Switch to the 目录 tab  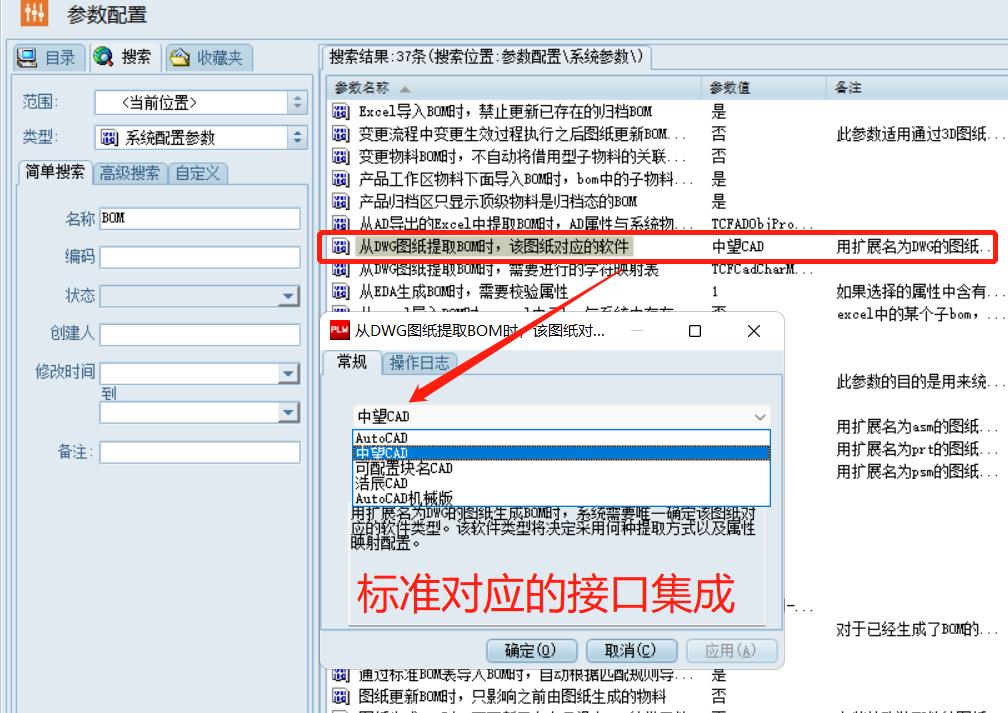[x=48, y=58]
